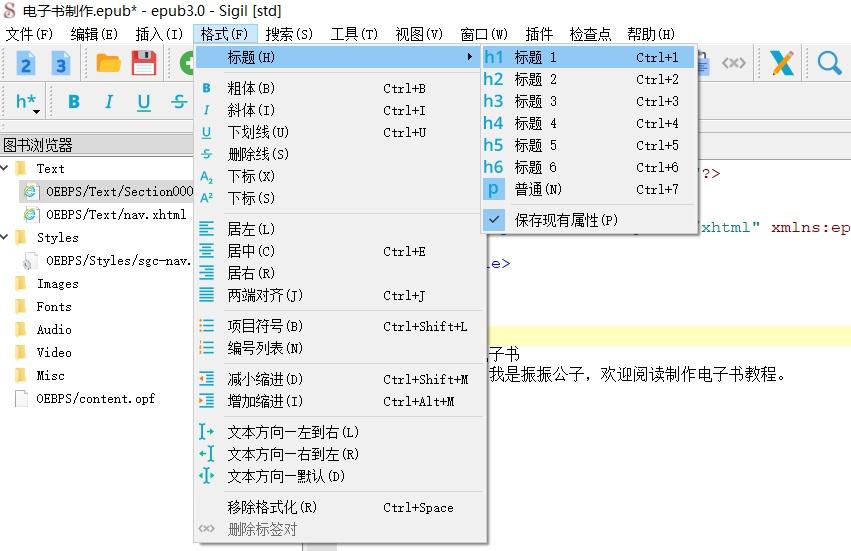Image resolution: width=851 pixels, height=551 pixels.
Task: Select h5 标题 5 from submenu
Action: tap(588, 145)
